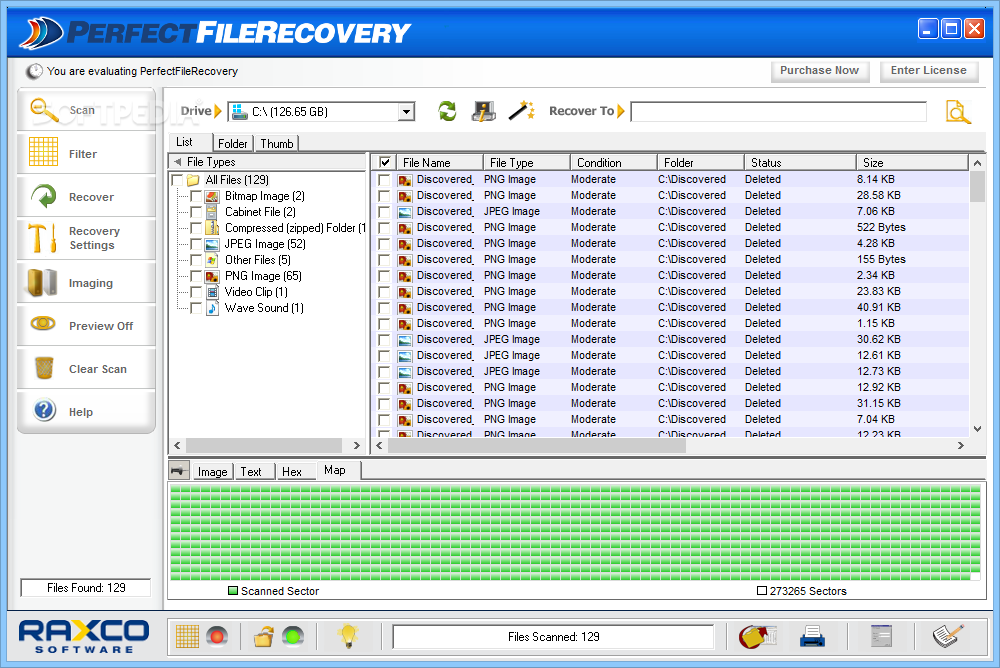Viewport: 1000px width, 668px height.
Task: Check the JPEG Image (52) checkbox
Action: tap(196, 244)
